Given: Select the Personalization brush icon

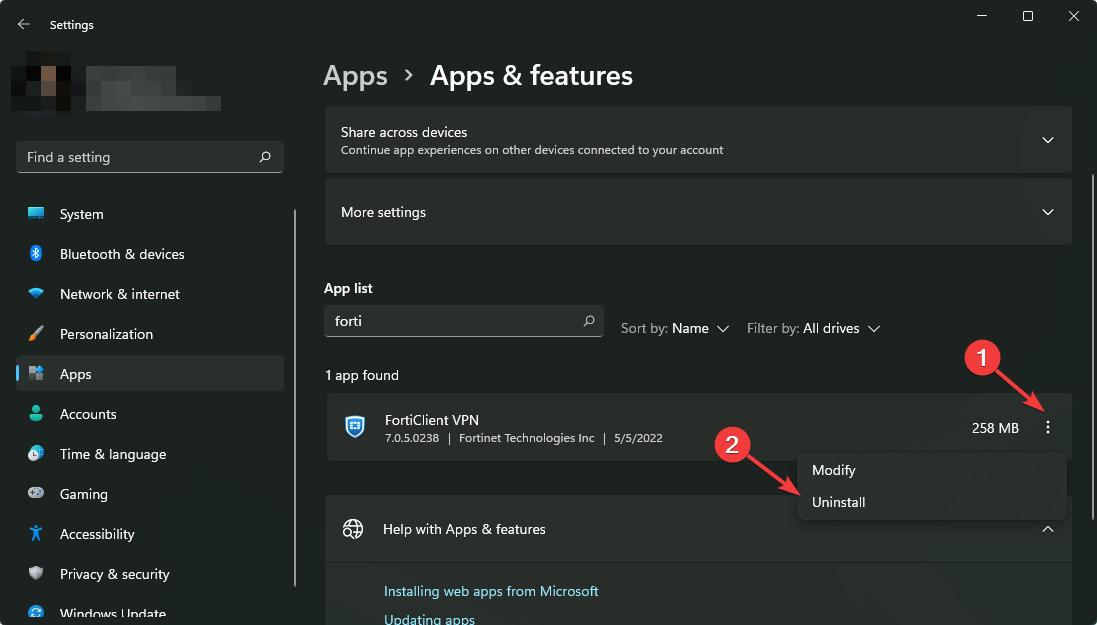Looking at the screenshot, I should tap(34, 333).
